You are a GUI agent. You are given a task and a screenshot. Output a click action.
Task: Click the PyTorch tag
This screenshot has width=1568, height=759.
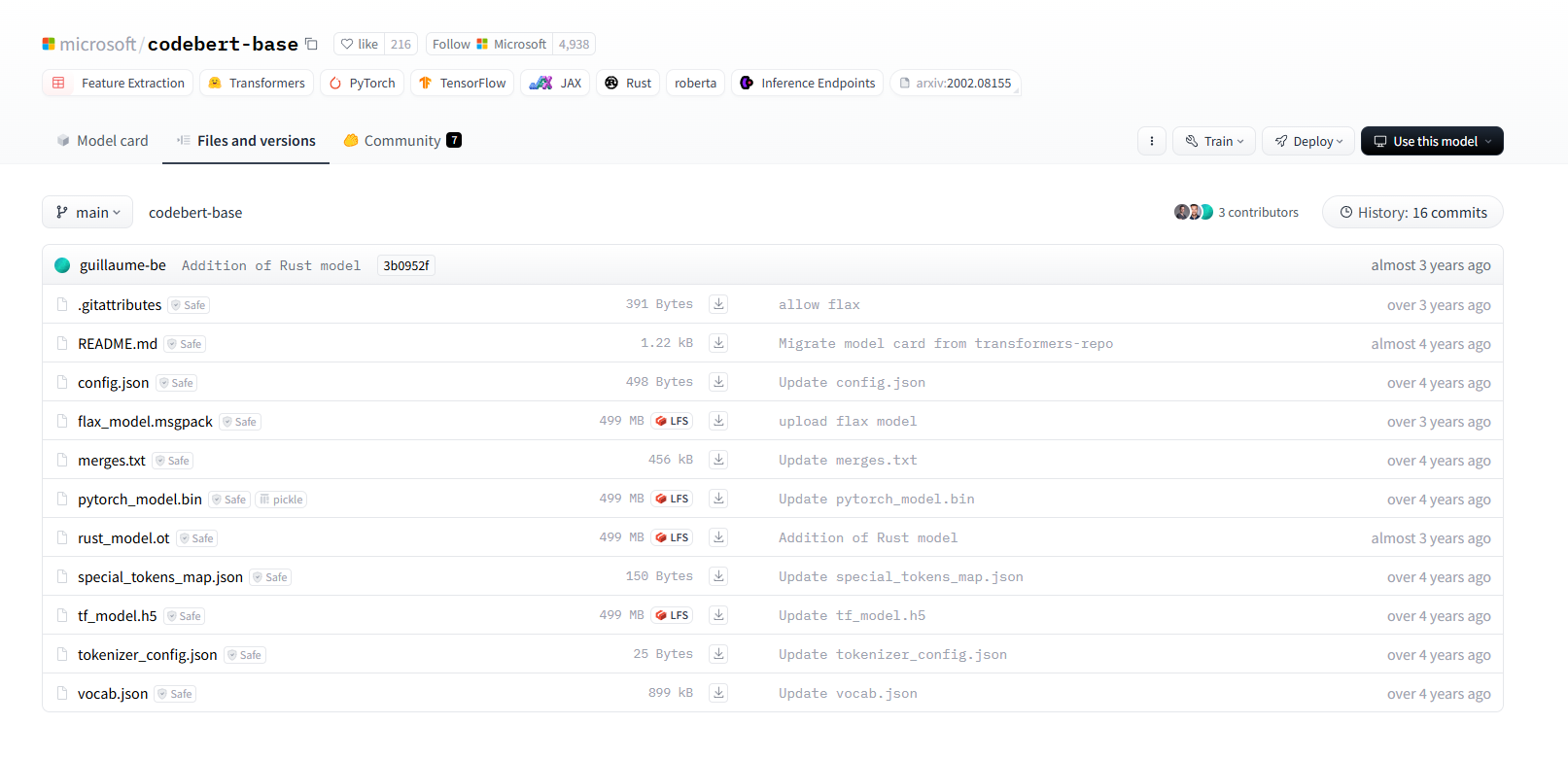(362, 83)
